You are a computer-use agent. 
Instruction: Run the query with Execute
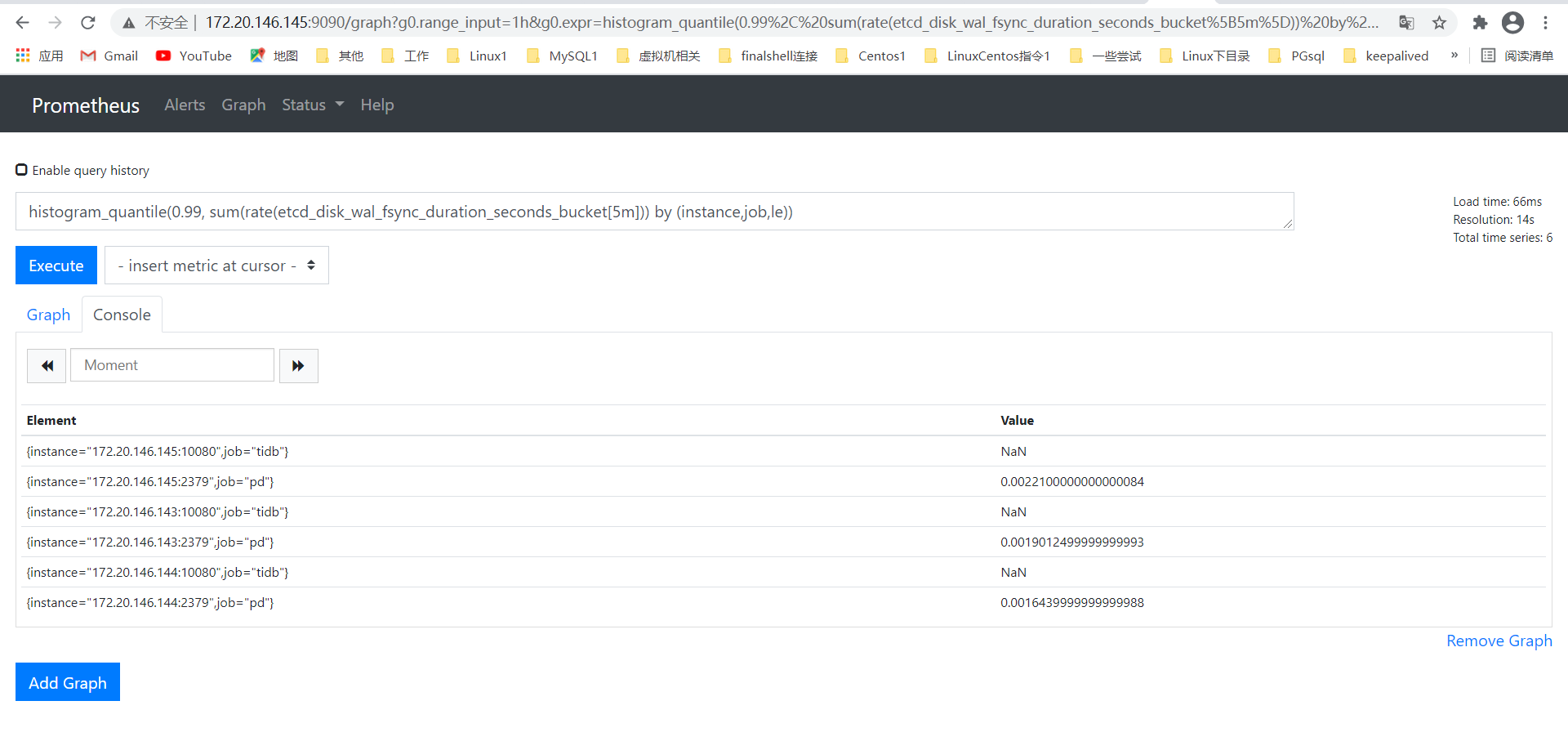pyautogui.click(x=56, y=266)
